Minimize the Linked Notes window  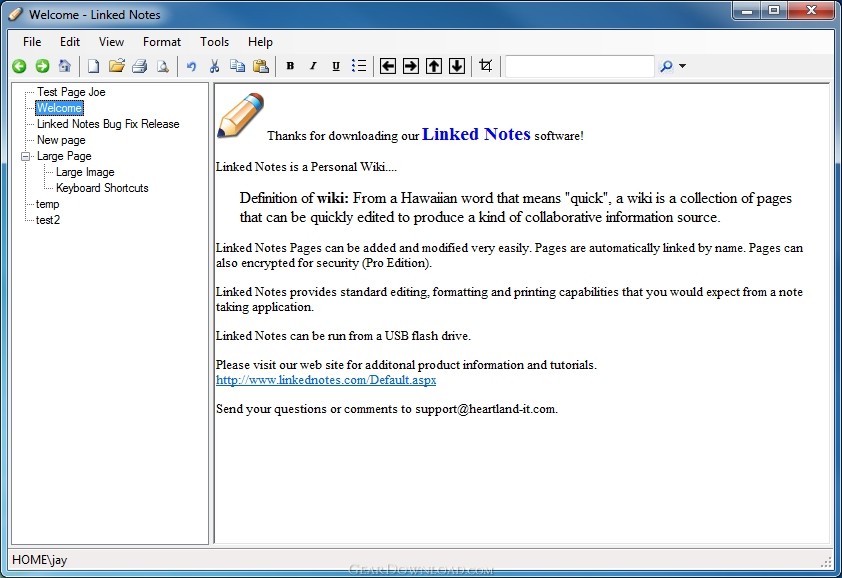click(747, 11)
